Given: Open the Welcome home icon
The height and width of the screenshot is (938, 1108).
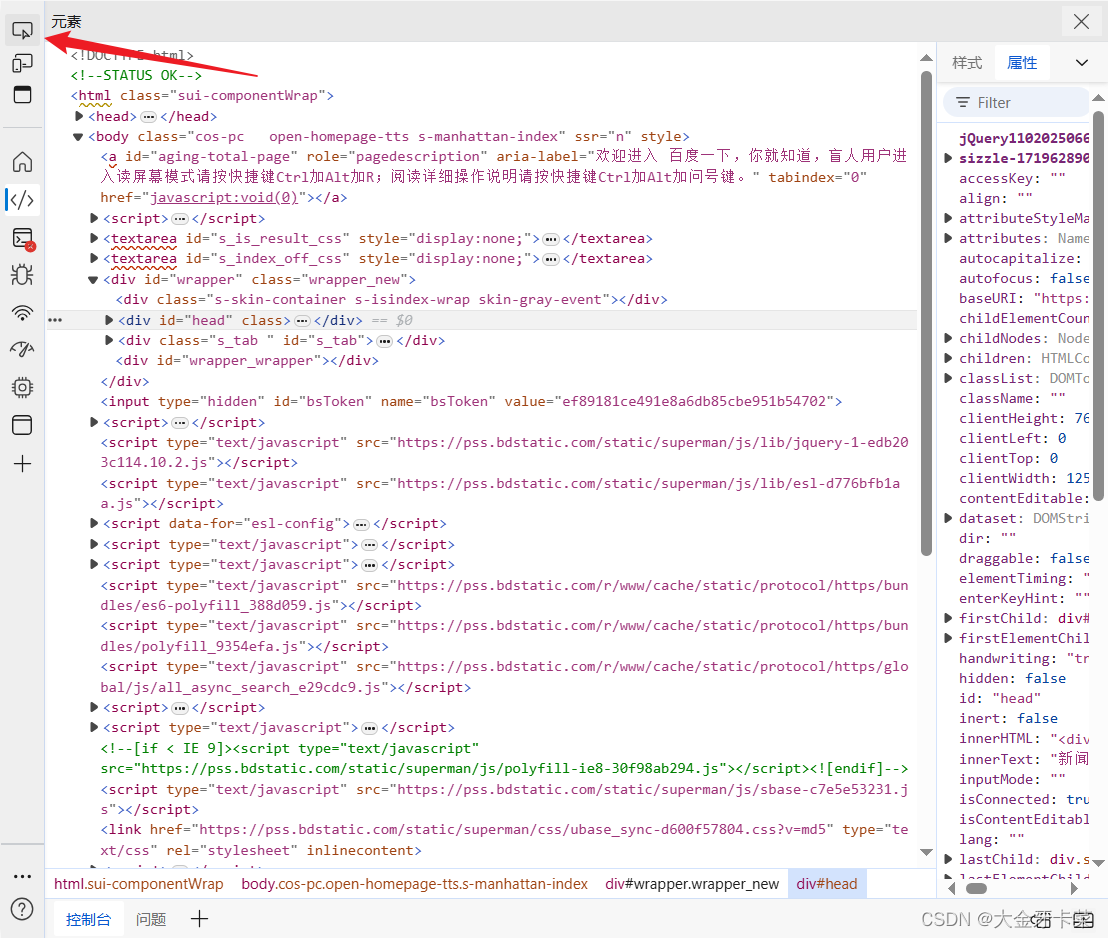Looking at the screenshot, I should pos(23,162).
